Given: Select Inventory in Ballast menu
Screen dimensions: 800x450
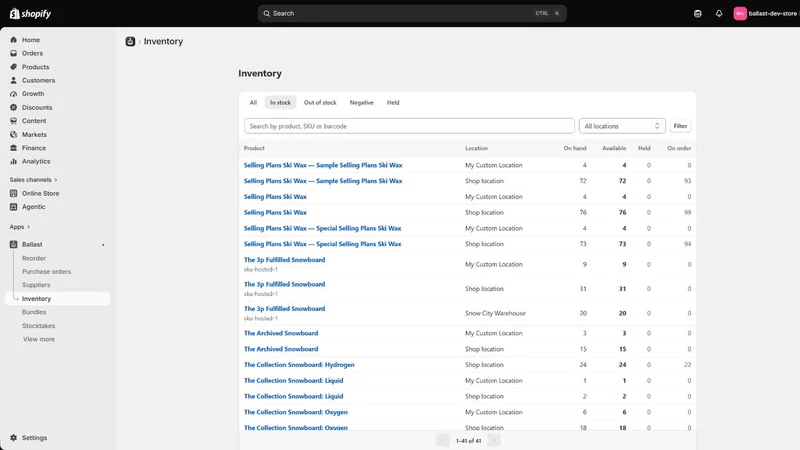Looking at the screenshot, I should coord(58,298).
